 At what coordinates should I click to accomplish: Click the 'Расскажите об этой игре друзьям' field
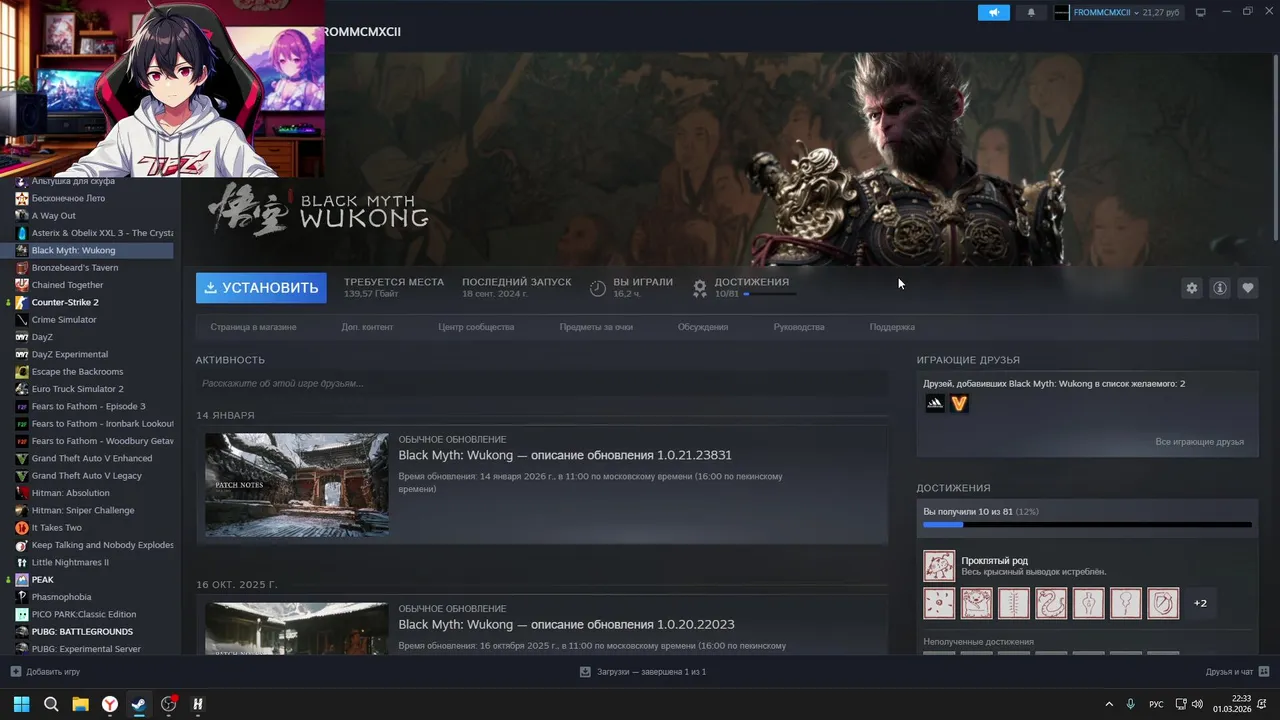coord(541,383)
